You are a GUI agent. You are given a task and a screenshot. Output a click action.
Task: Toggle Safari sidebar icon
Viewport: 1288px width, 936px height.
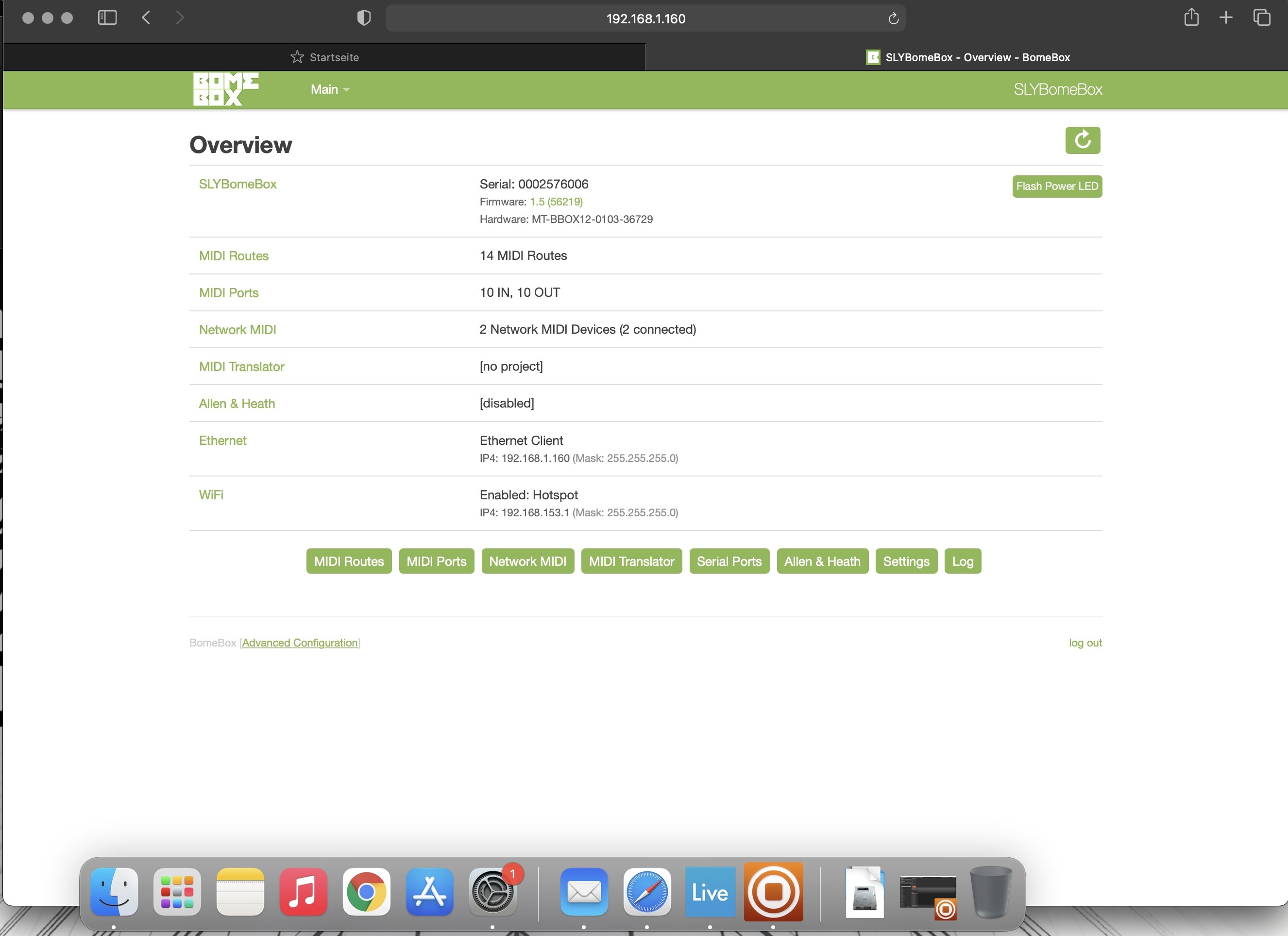(x=107, y=17)
